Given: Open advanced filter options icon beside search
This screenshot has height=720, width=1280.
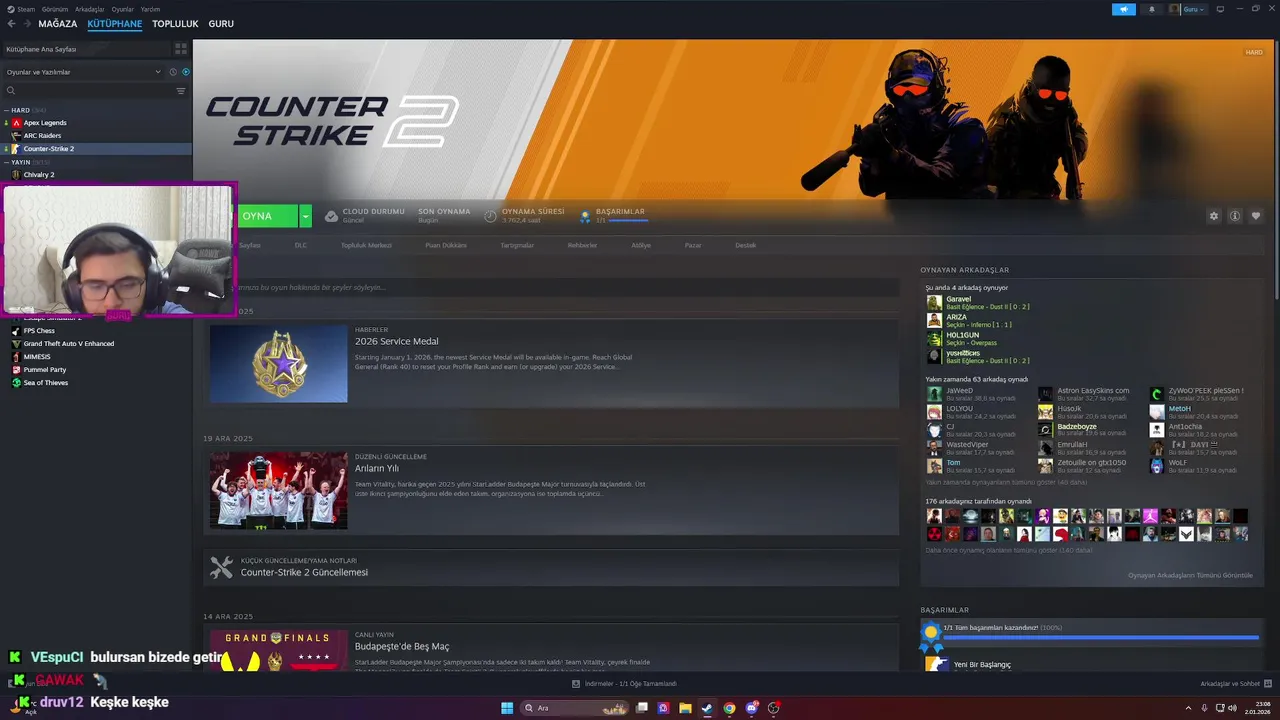Looking at the screenshot, I should pyautogui.click(x=181, y=91).
